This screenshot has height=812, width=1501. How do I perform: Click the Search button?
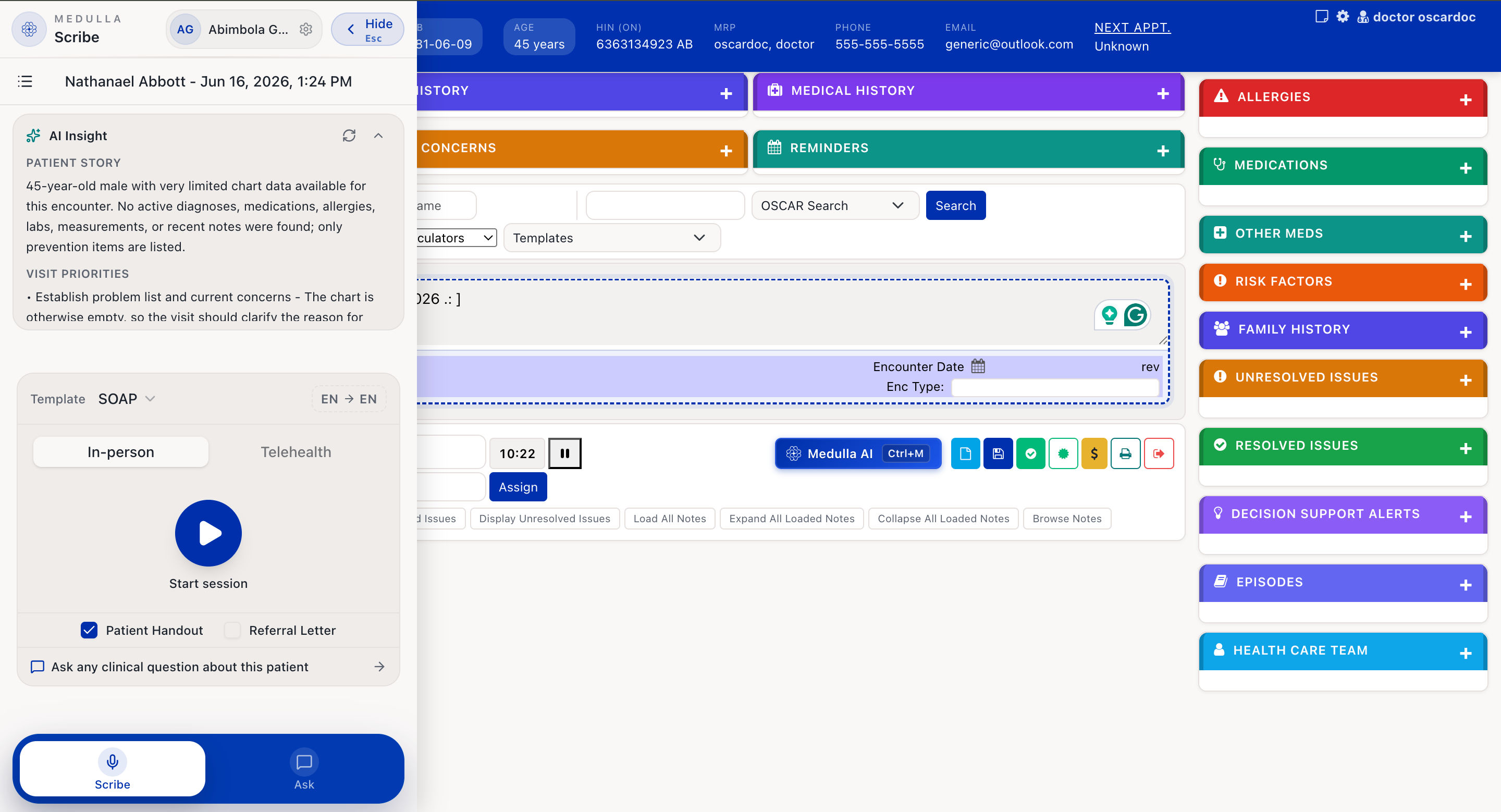(956, 205)
